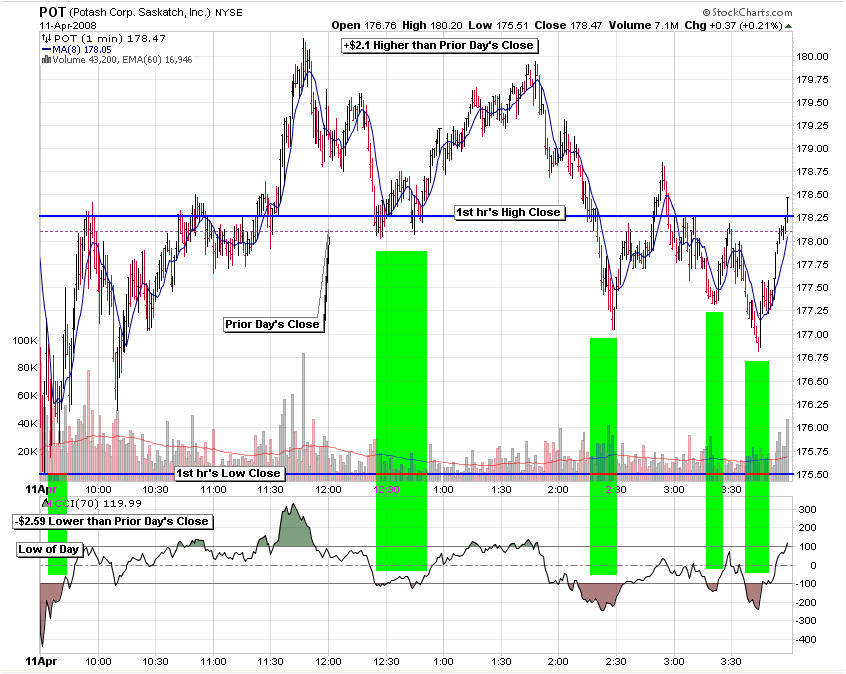The image size is (846, 674).
Task: Click the 178.75 price axis label
Action: tap(813, 172)
